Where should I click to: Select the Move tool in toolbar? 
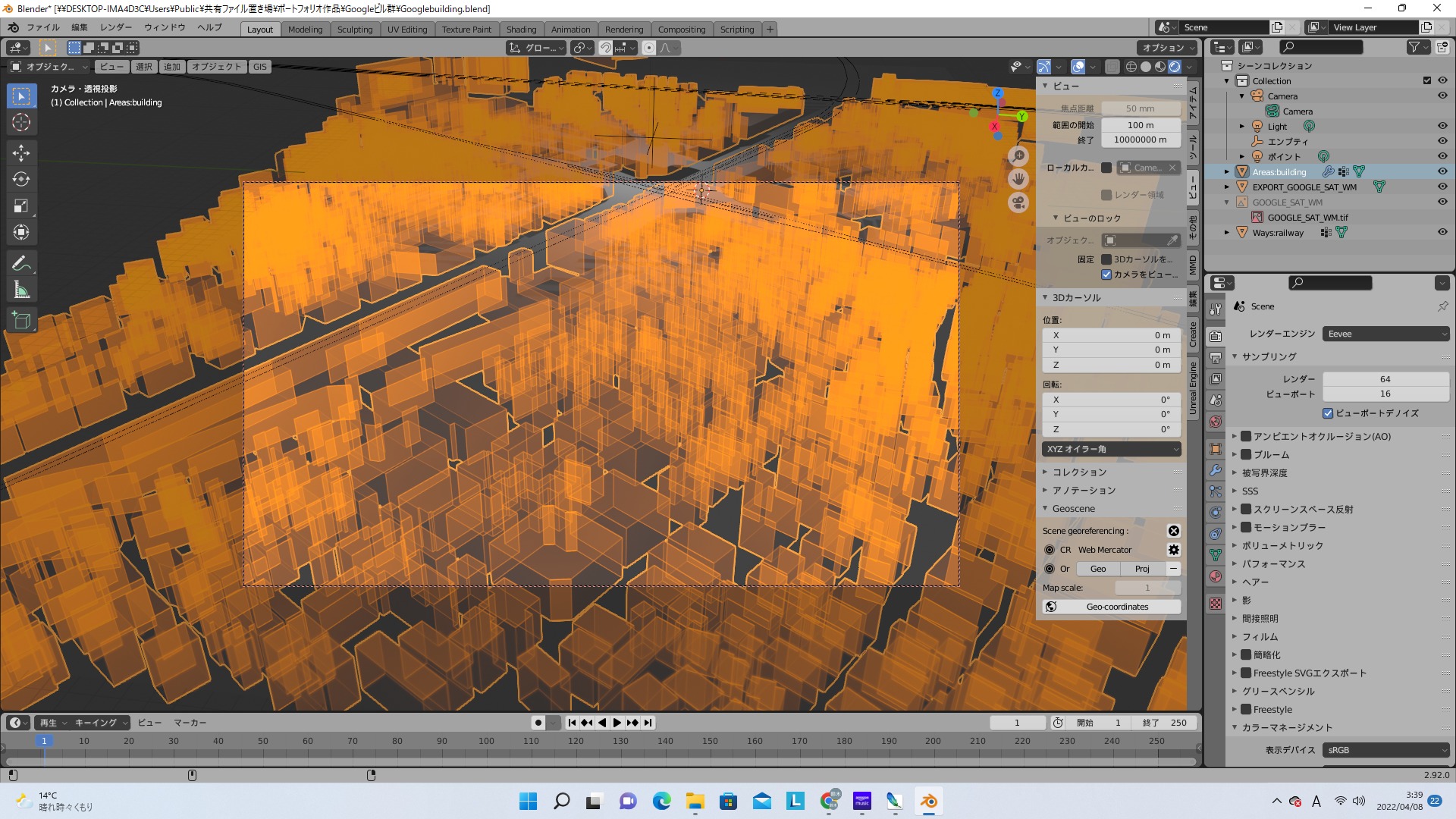pyautogui.click(x=21, y=152)
